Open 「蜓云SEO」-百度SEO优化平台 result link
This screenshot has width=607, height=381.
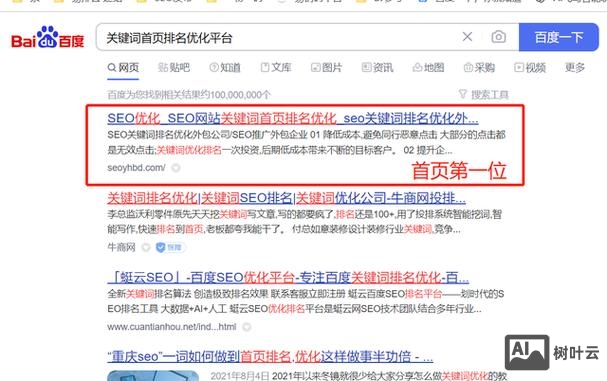[288, 278]
